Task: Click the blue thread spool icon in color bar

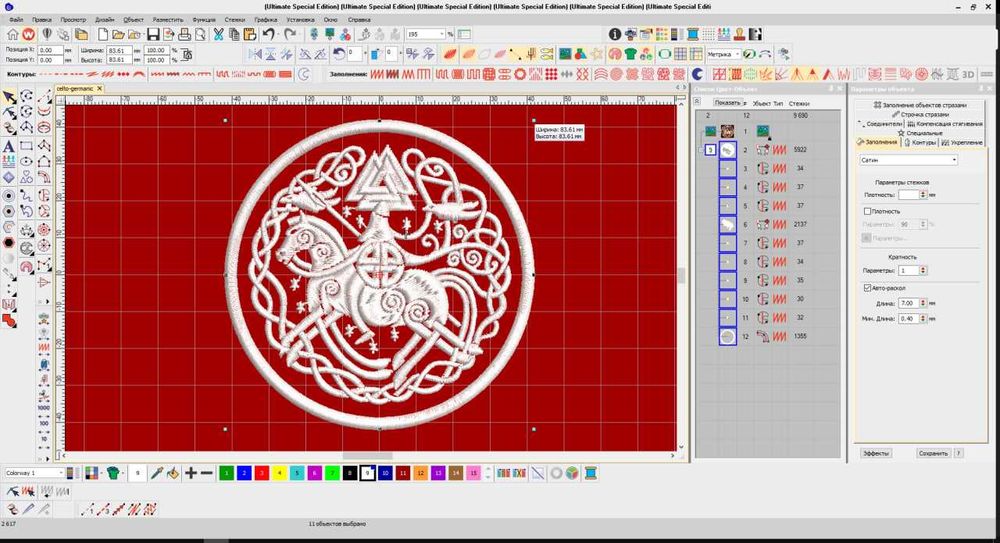Action: click(x=591, y=473)
